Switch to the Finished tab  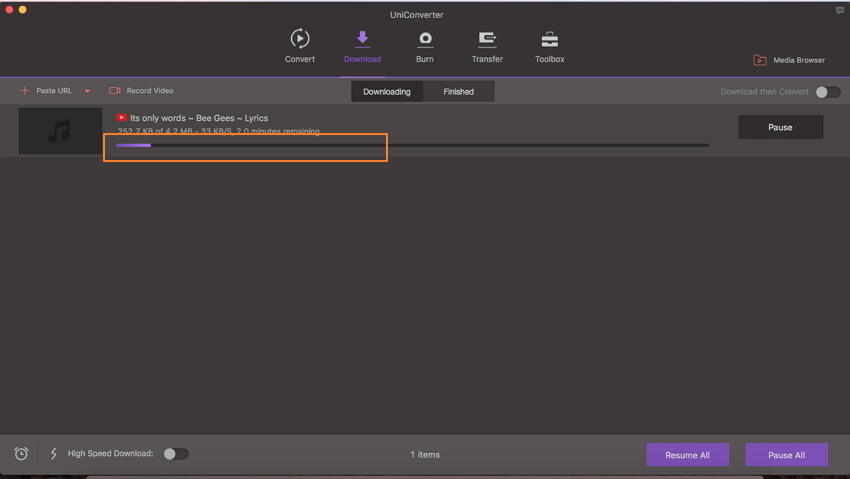459,92
